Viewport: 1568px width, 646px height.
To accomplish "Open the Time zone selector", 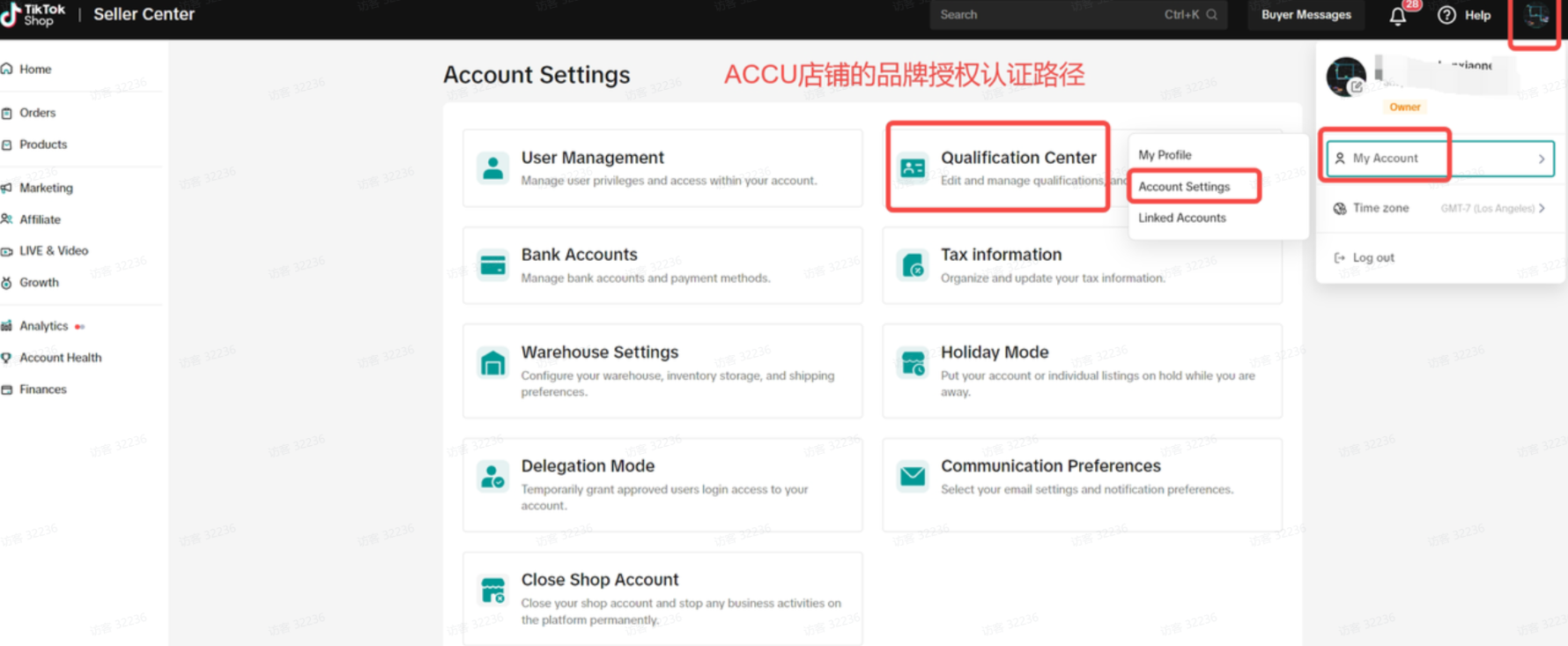I will pyautogui.click(x=1439, y=208).
